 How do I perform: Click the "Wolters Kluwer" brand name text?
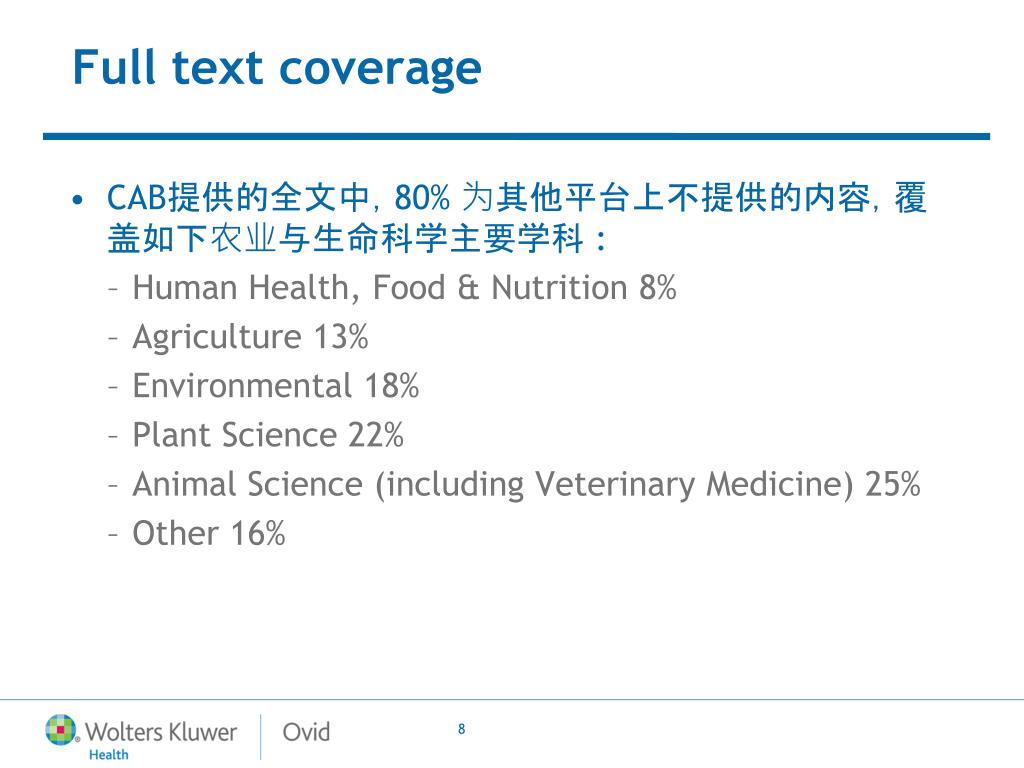[161, 732]
